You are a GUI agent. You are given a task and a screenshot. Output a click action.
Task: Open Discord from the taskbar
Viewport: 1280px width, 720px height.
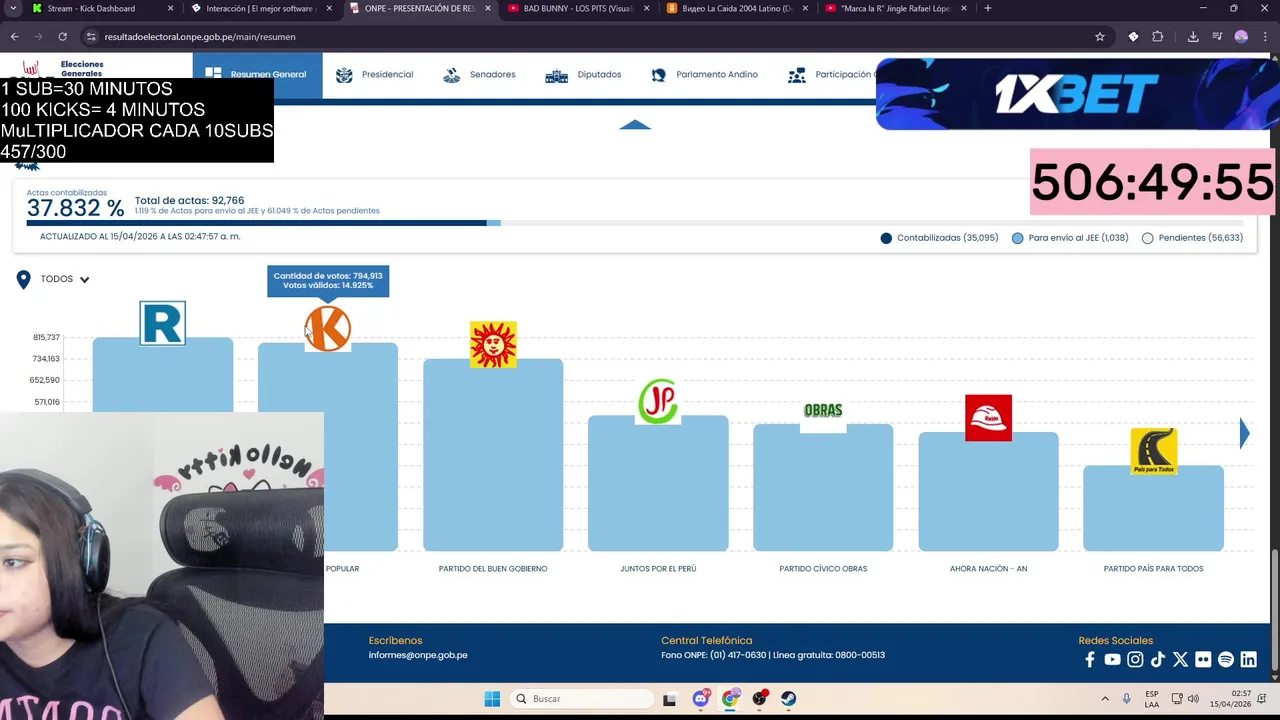click(701, 699)
